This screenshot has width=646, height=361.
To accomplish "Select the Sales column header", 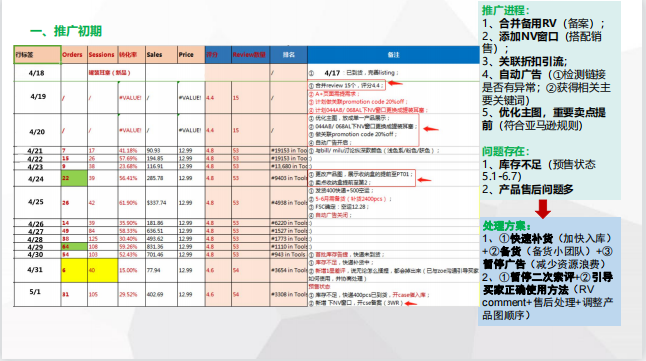I will click(162, 55).
